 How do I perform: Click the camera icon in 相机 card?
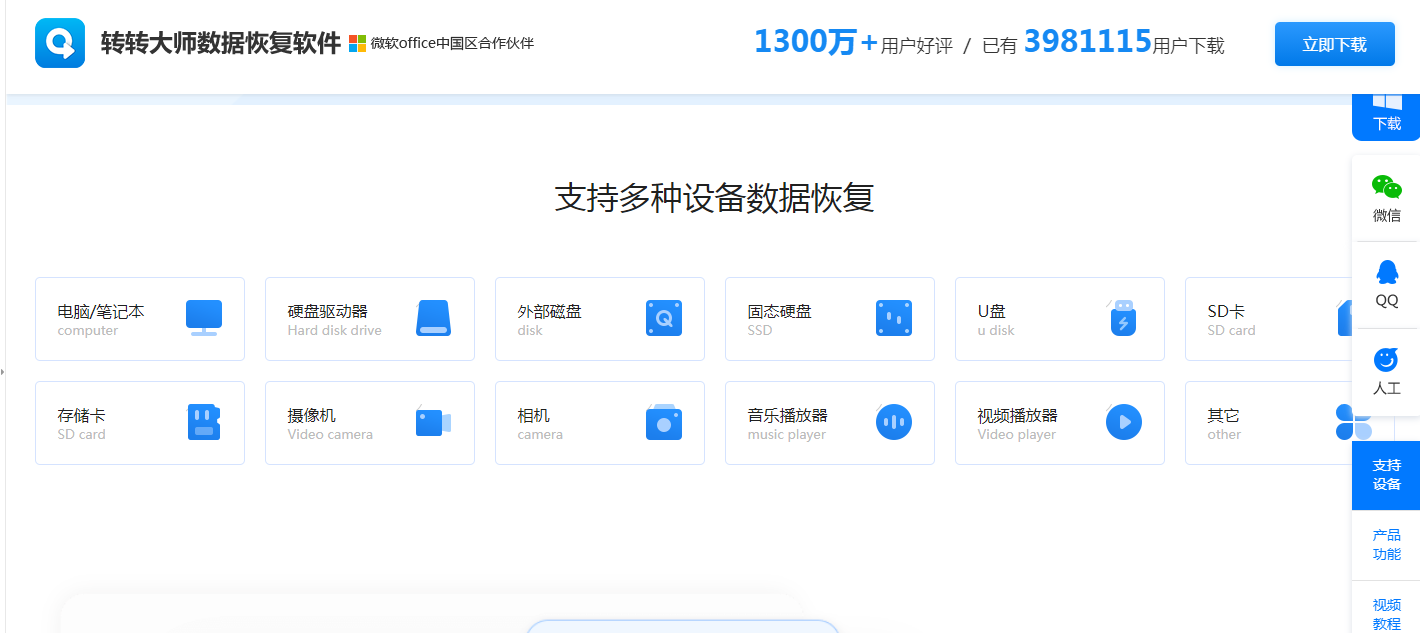point(664,422)
